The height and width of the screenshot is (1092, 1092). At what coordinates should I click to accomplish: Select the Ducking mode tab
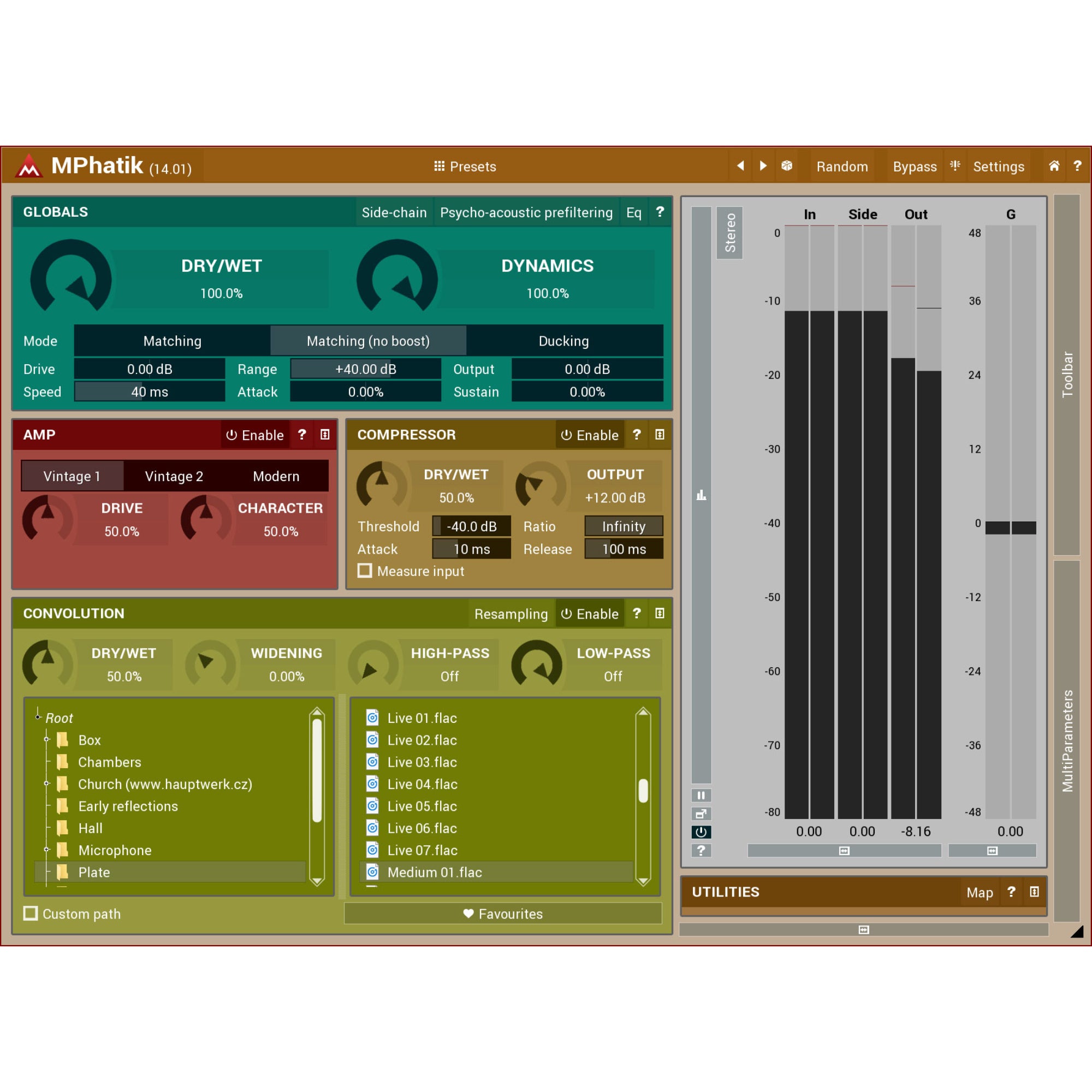pyautogui.click(x=564, y=341)
